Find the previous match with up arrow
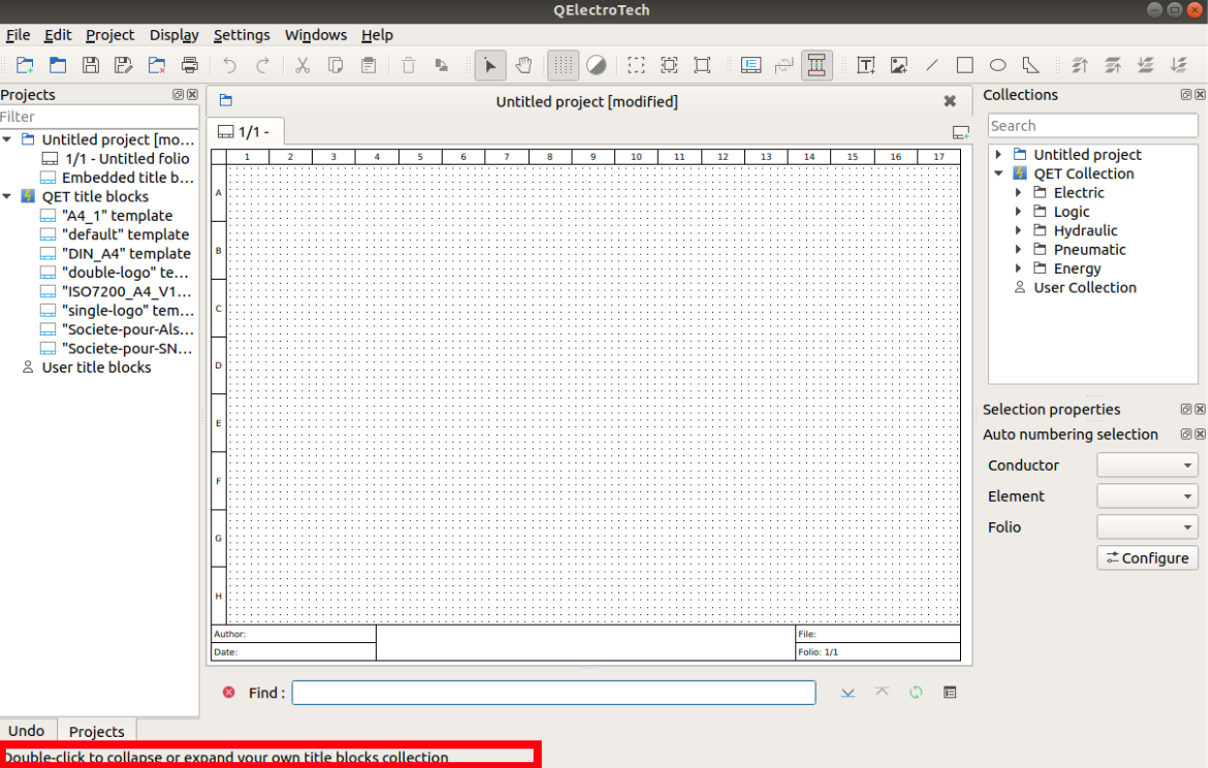Viewport: 1208px width, 768px height. pyautogui.click(x=882, y=692)
